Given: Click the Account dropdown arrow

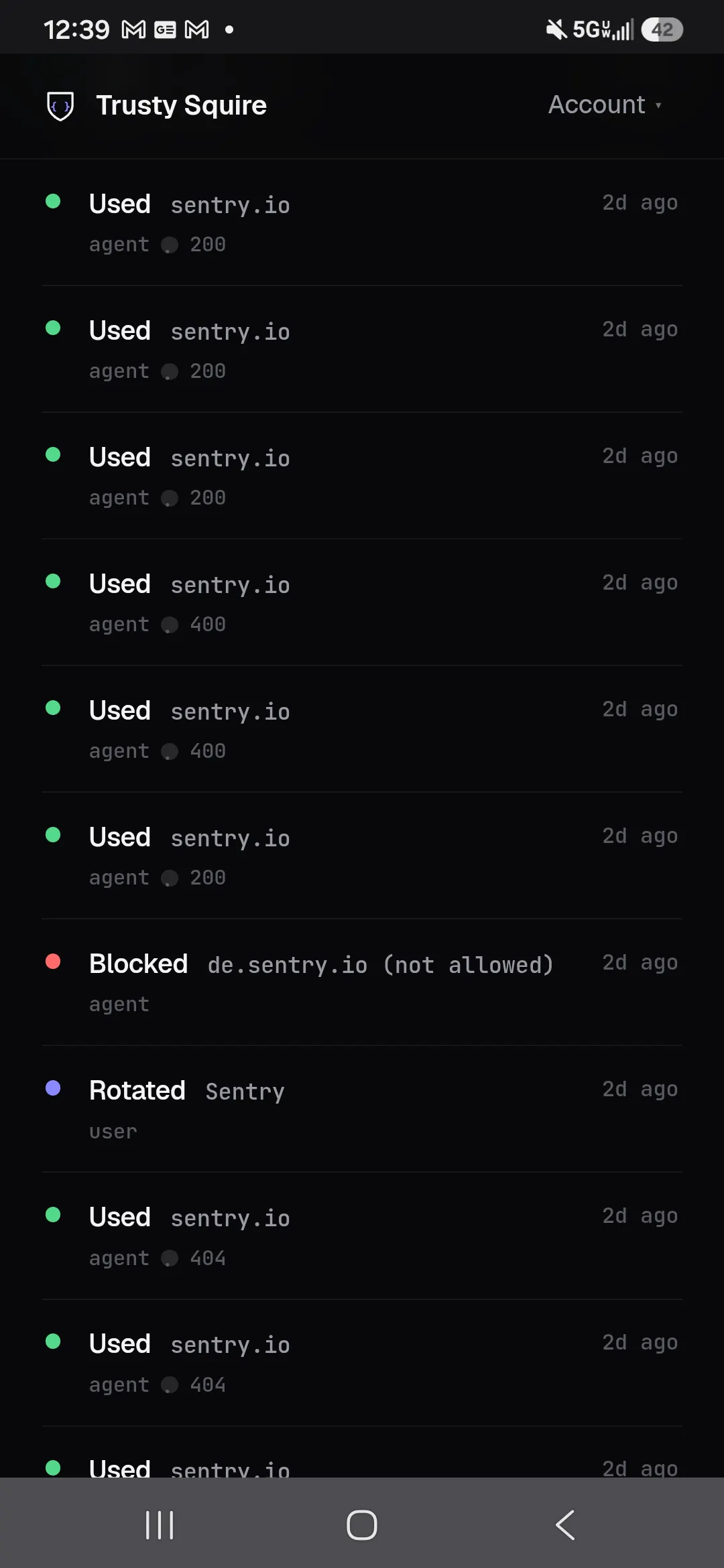Looking at the screenshot, I should (x=658, y=105).
